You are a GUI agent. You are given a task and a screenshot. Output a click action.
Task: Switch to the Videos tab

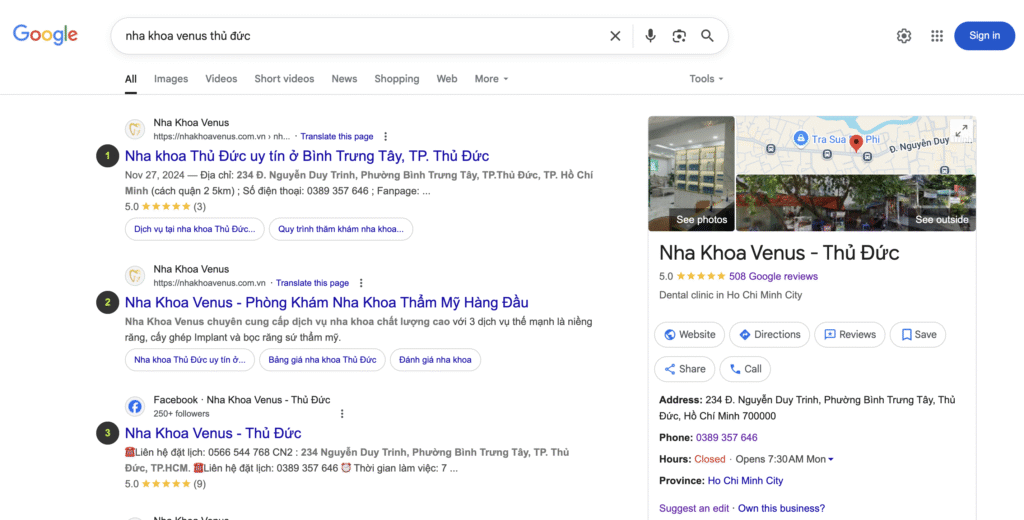coord(221,78)
